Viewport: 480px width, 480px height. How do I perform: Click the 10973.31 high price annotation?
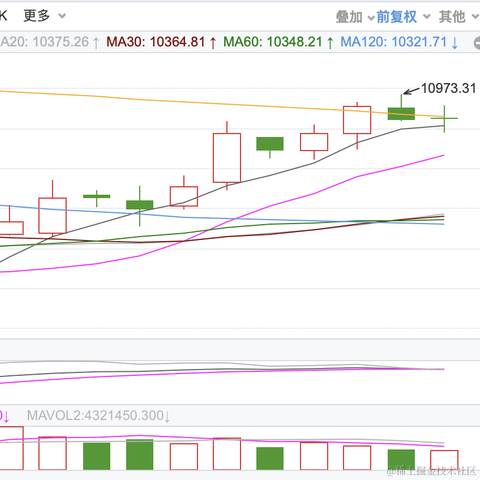[448, 88]
